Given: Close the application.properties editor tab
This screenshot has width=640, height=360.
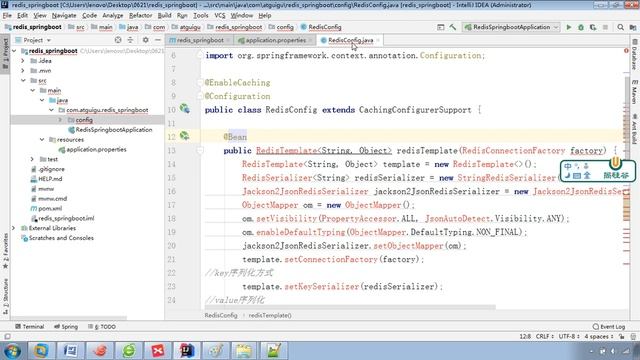Looking at the screenshot, I should pyautogui.click(x=310, y=40).
